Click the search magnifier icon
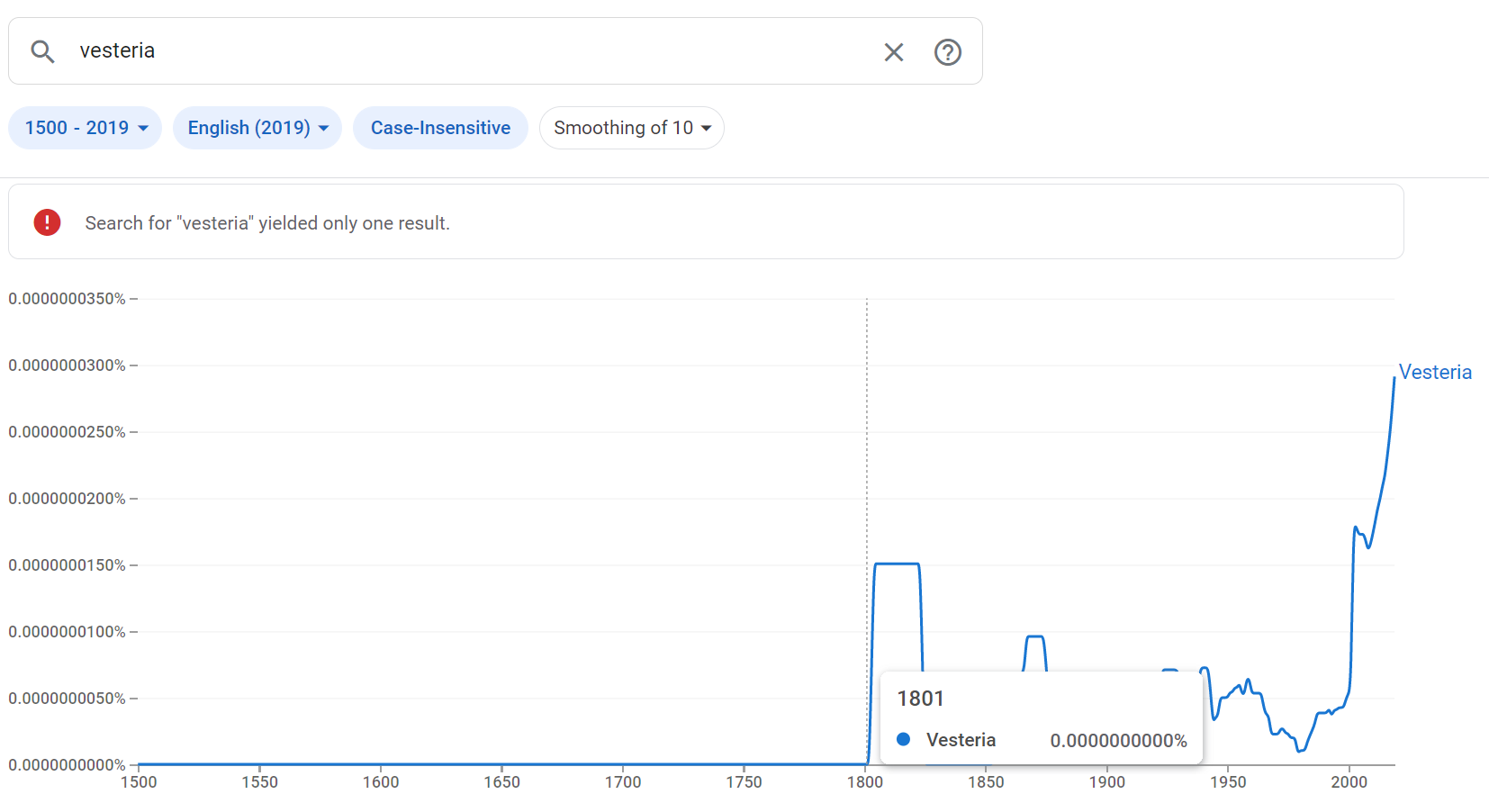Image resolution: width=1489 pixels, height=812 pixels. tap(42, 51)
